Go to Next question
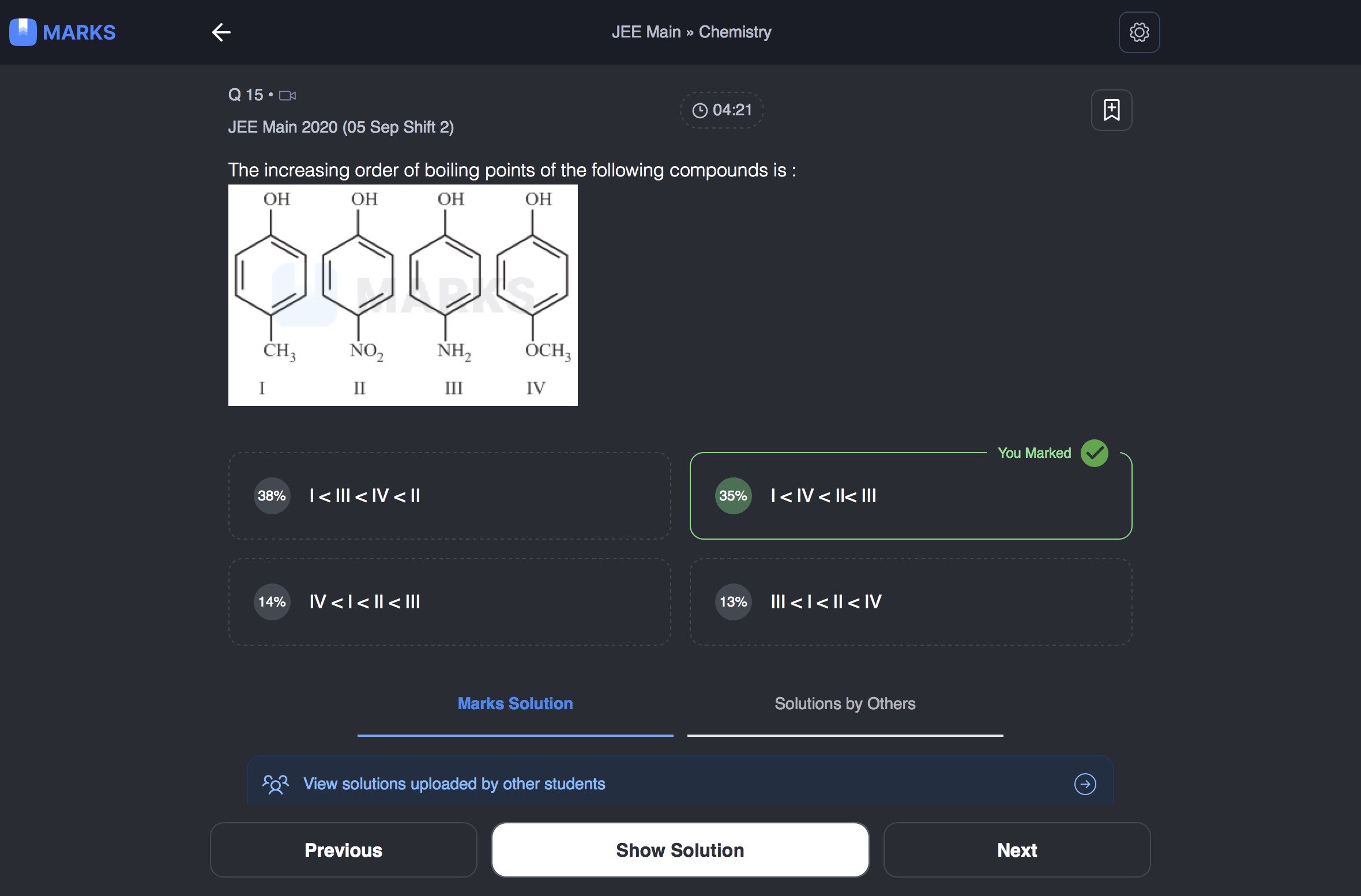This screenshot has height=896, width=1361. [x=1017, y=850]
